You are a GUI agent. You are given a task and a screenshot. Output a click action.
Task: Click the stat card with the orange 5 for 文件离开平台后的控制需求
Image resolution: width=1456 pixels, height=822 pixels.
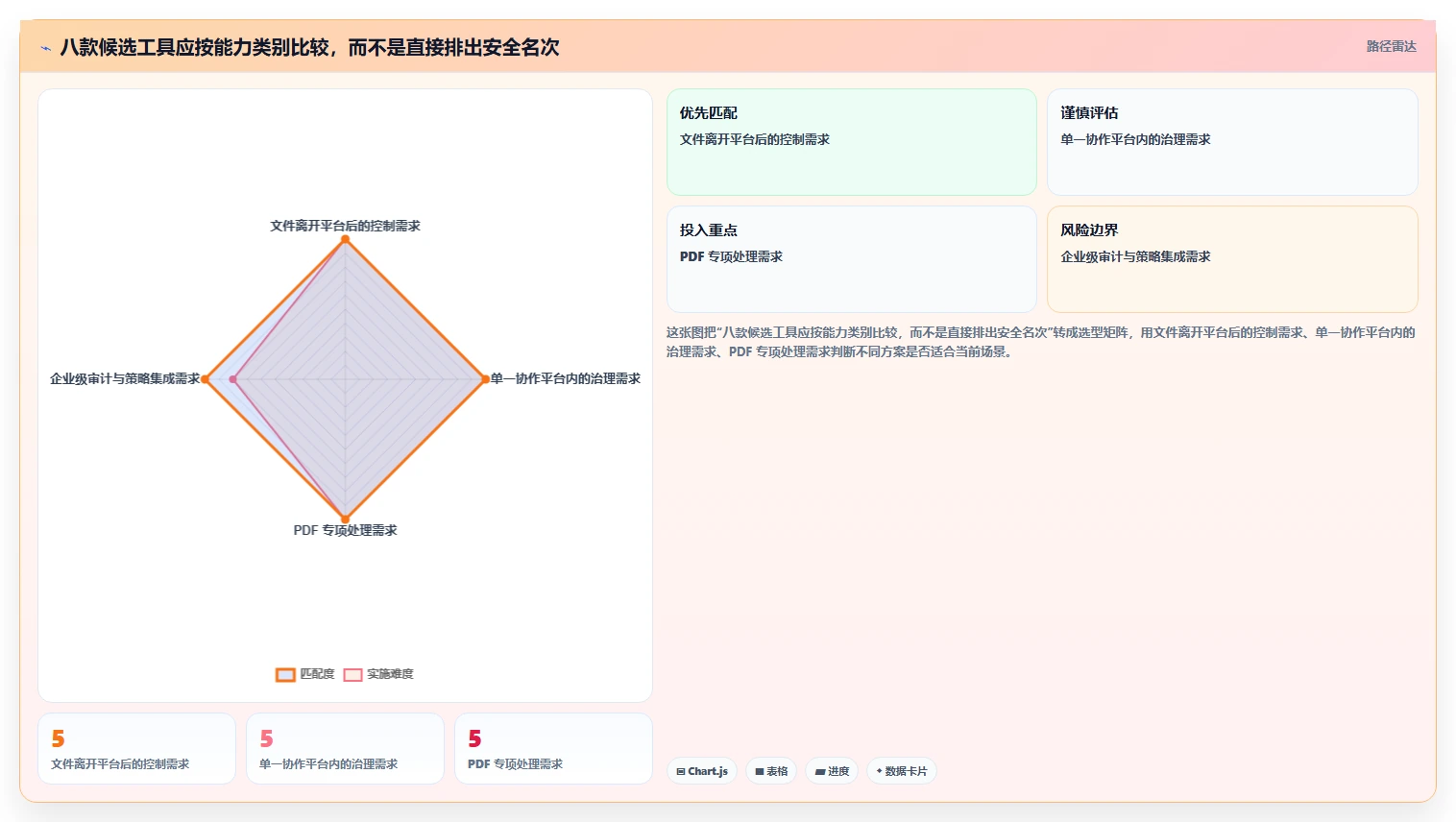pyautogui.click(x=136, y=749)
